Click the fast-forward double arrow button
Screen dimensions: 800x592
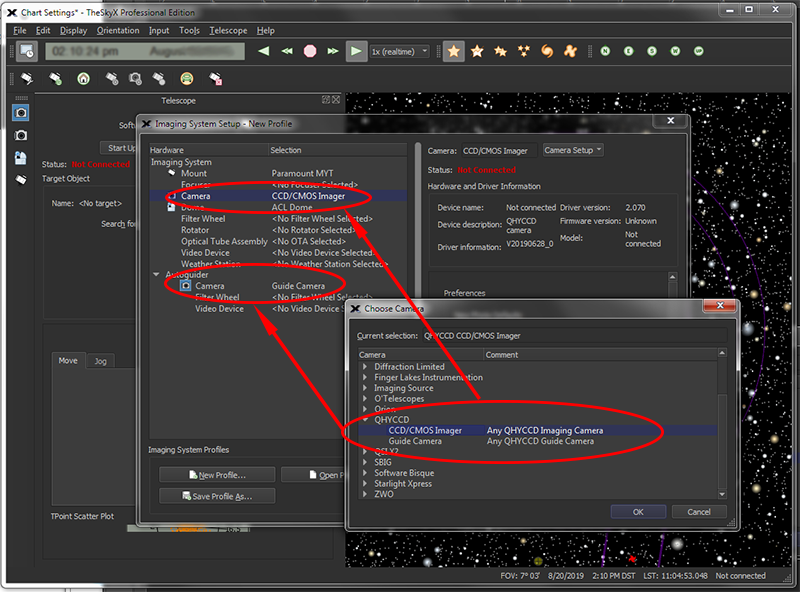point(333,51)
